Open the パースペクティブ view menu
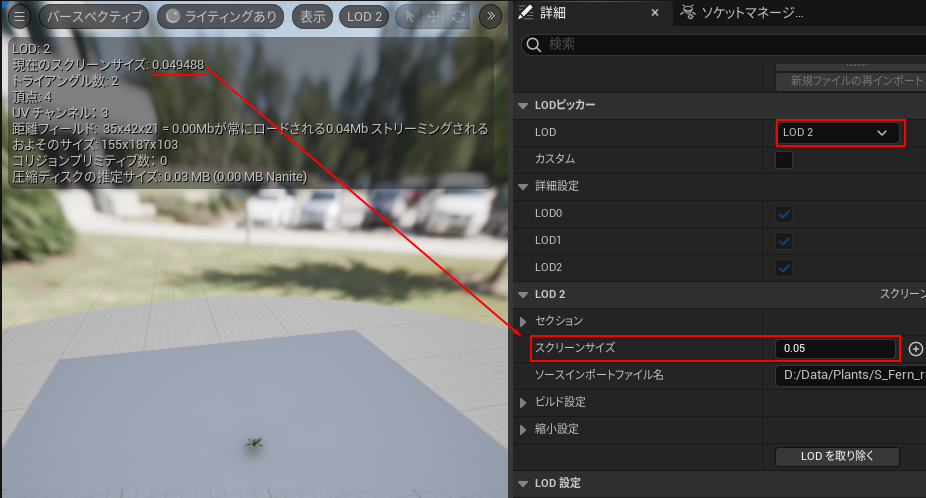 [x=95, y=17]
